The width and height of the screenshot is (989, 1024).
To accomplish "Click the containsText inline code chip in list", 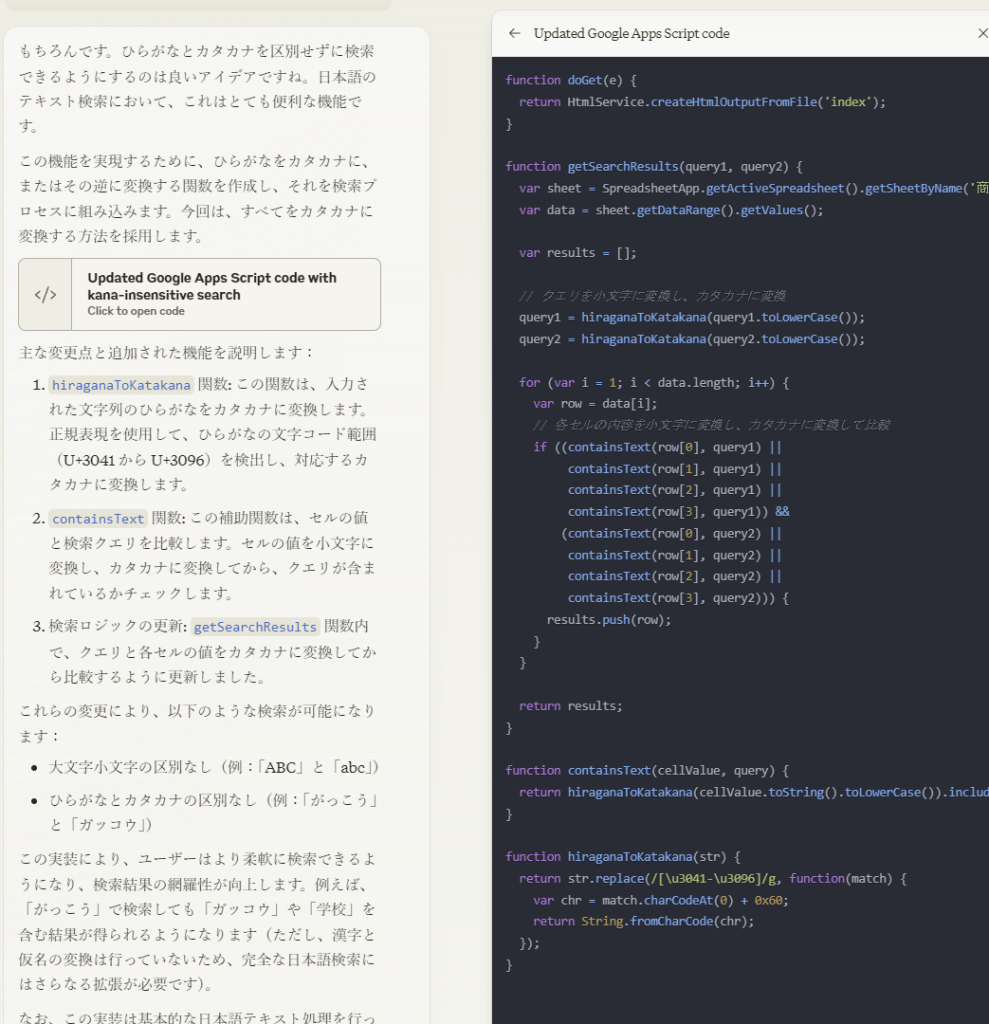I will point(98,519).
